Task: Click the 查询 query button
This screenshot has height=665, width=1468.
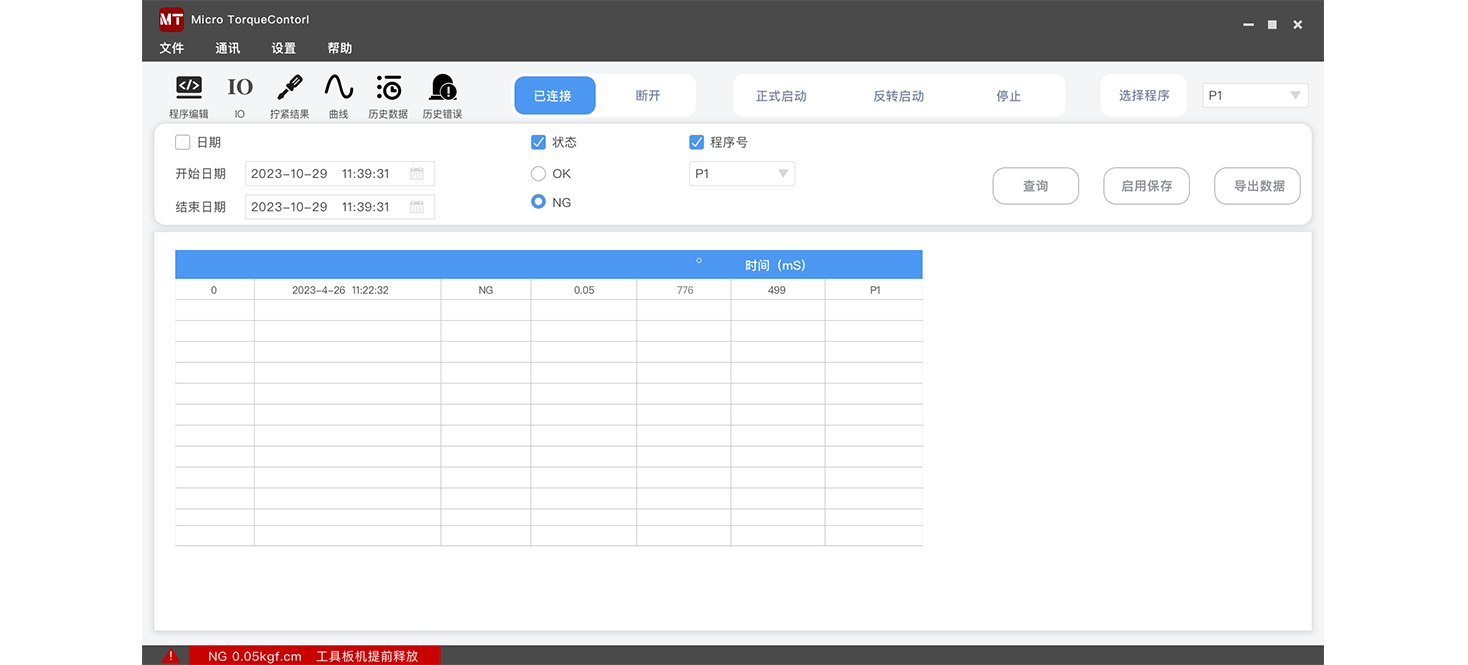Action: (x=1035, y=185)
